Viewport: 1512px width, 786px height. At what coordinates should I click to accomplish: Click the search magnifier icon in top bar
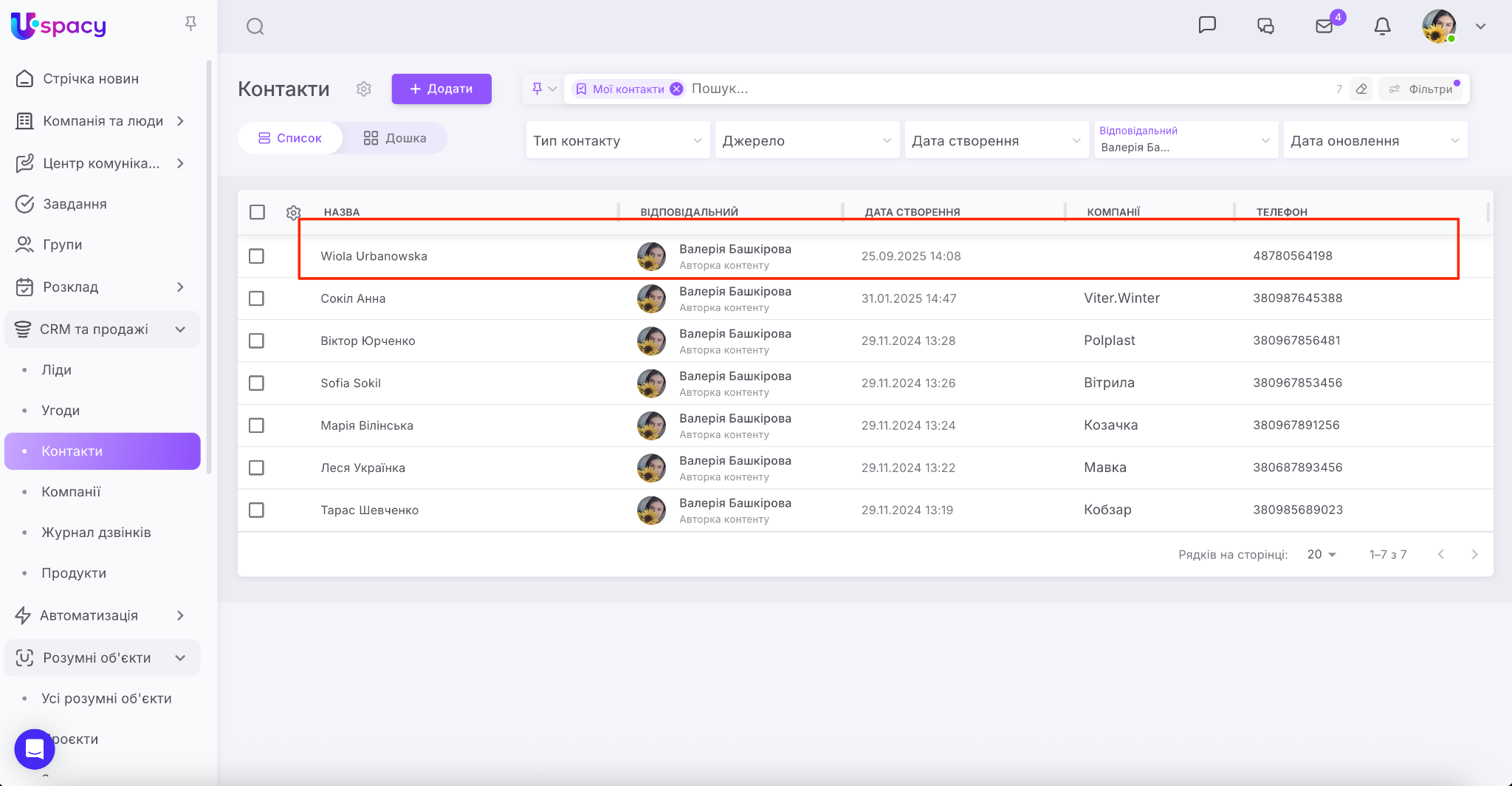255,27
